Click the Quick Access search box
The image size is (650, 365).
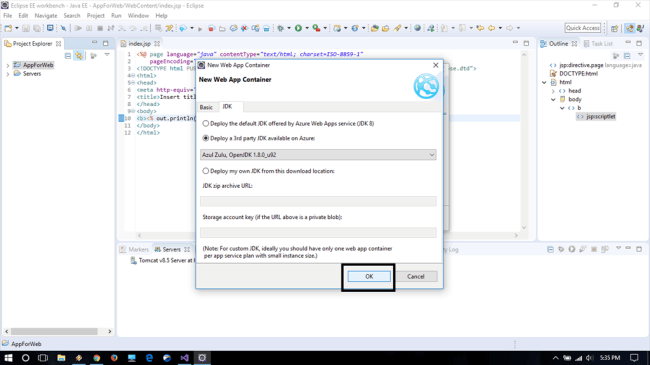point(583,28)
